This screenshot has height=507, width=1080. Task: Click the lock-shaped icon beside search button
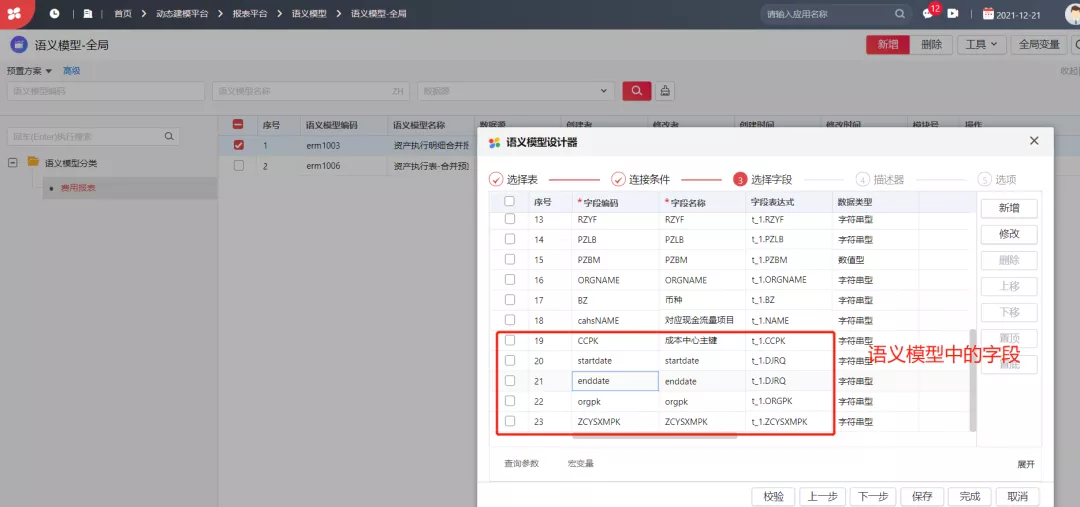pyautogui.click(x=665, y=90)
